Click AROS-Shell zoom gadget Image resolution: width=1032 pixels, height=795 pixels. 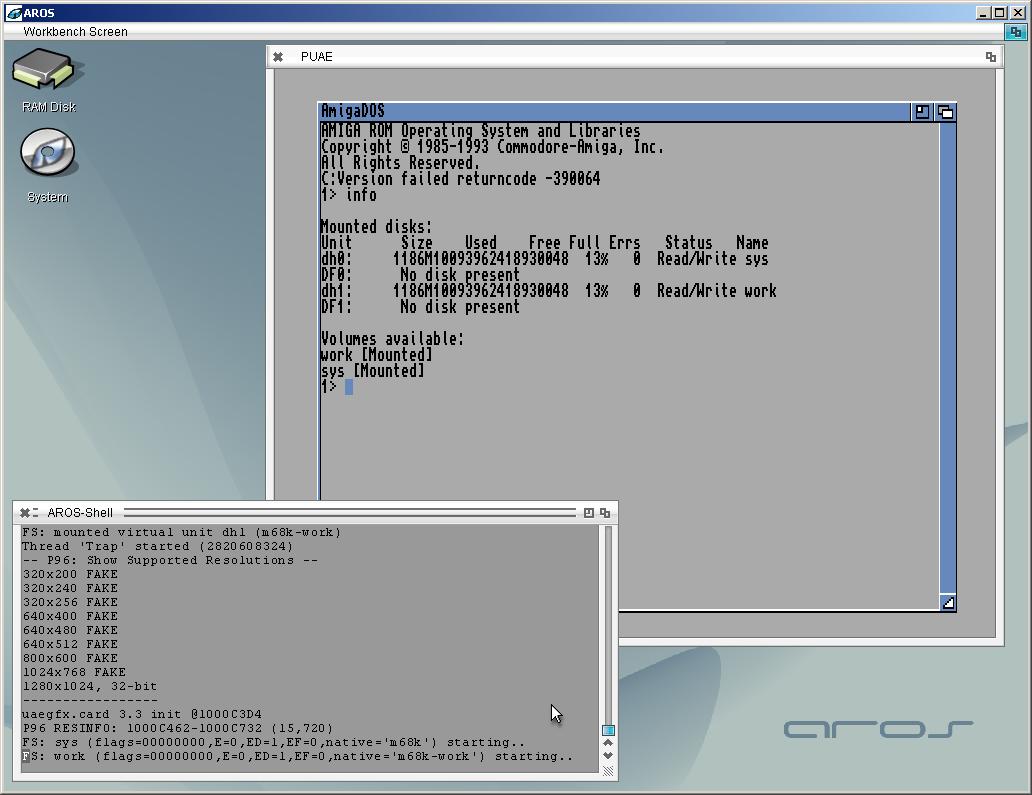point(588,513)
